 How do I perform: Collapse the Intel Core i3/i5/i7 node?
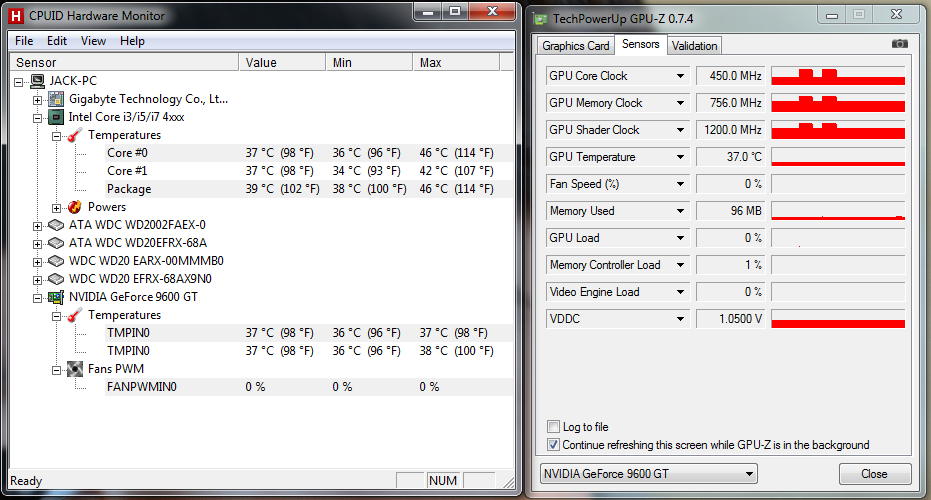point(37,118)
